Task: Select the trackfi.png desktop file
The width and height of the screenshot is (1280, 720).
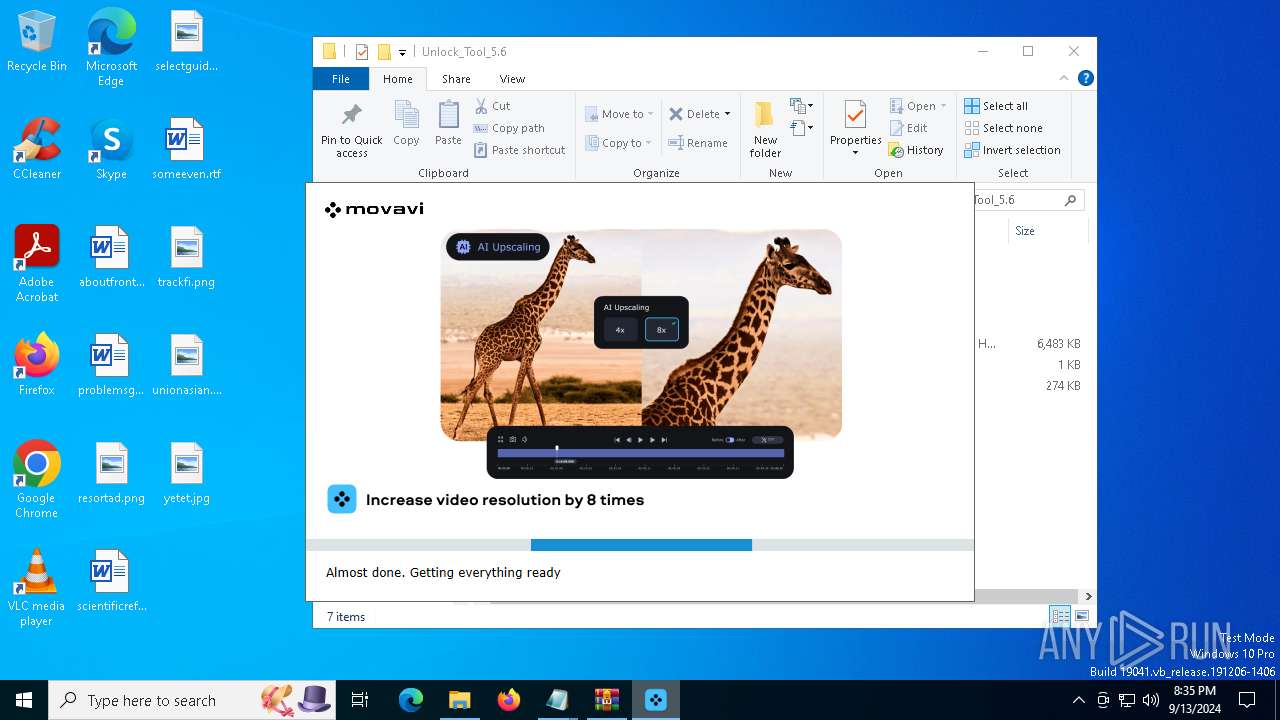Action: [x=186, y=257]
